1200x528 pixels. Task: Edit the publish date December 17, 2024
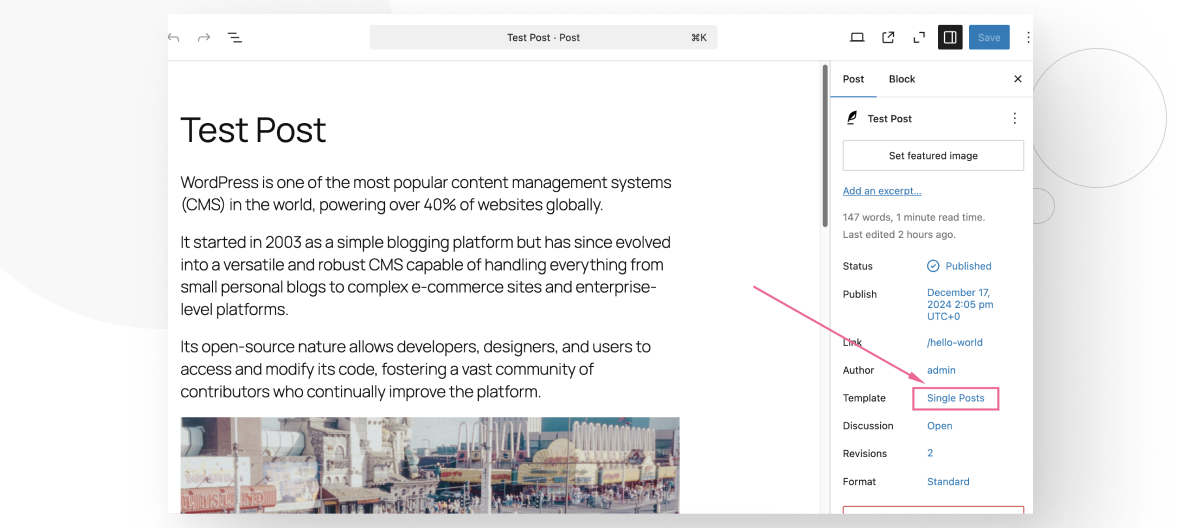click(960, 304)
